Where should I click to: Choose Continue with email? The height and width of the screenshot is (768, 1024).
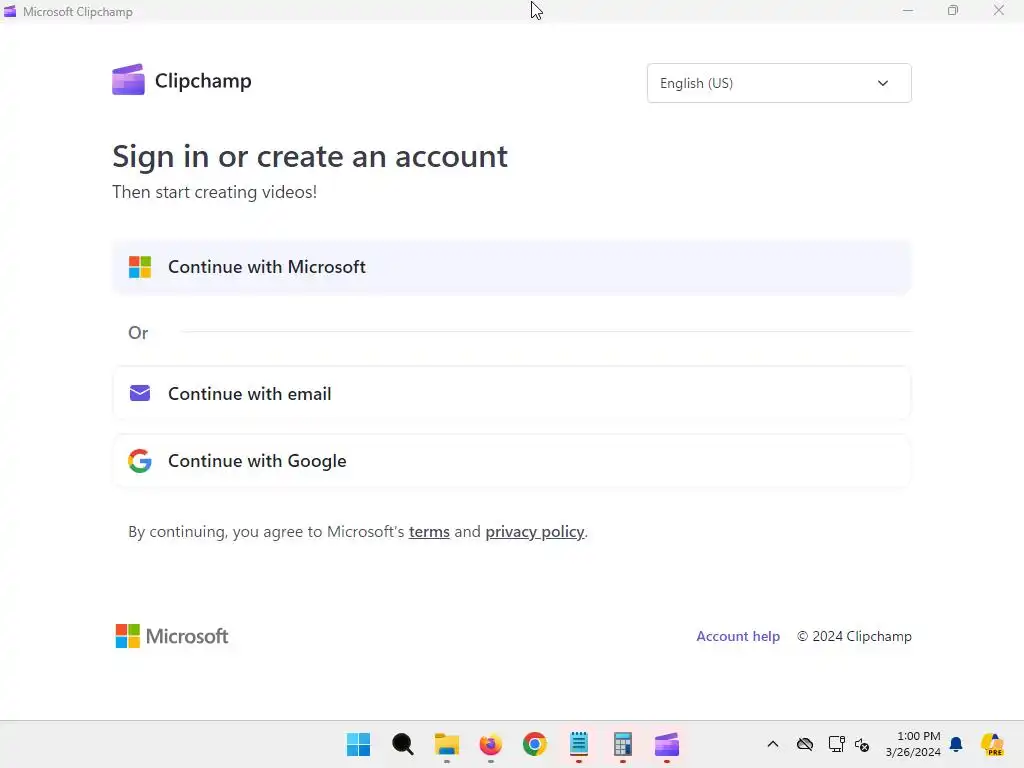[x=511, y=393]
